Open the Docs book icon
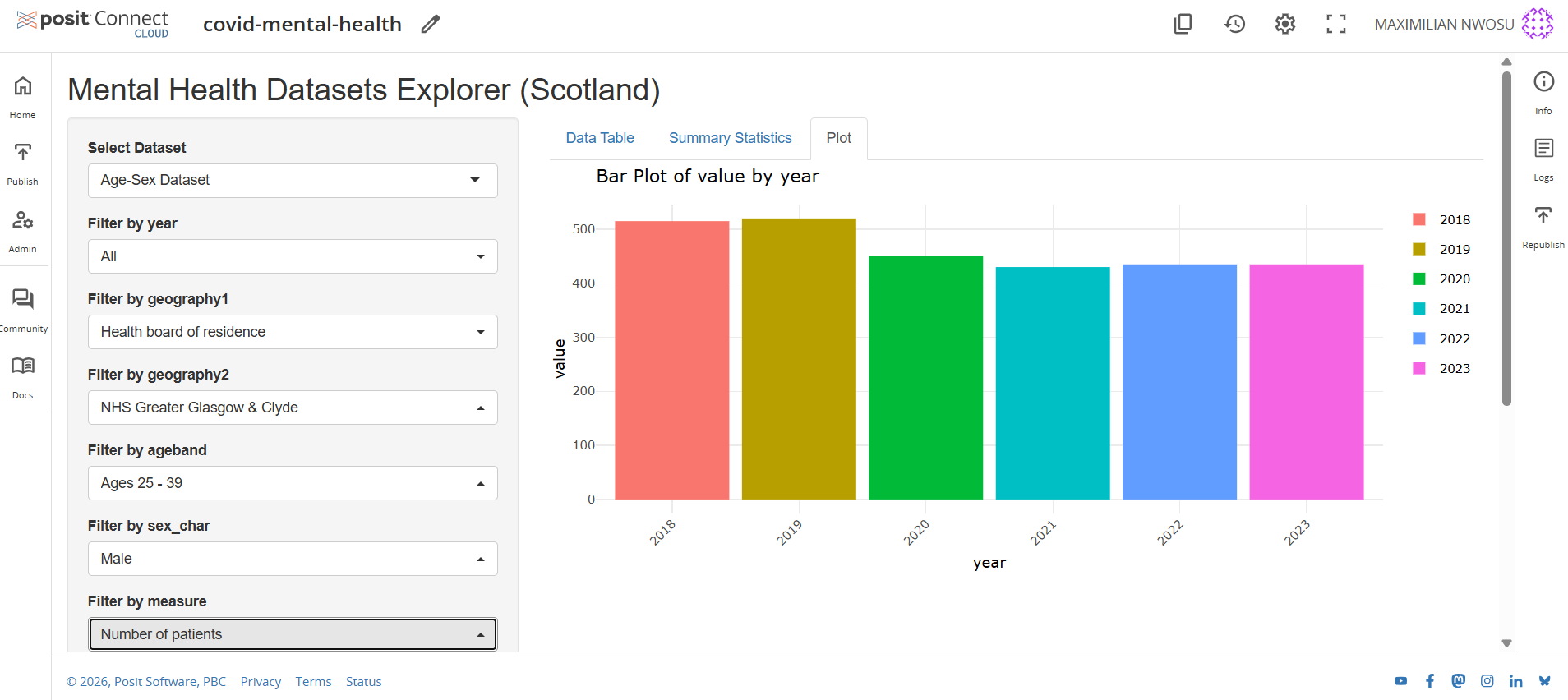Screen dimensions: 1568x700 pyautogui.click(x=23, y=366)
